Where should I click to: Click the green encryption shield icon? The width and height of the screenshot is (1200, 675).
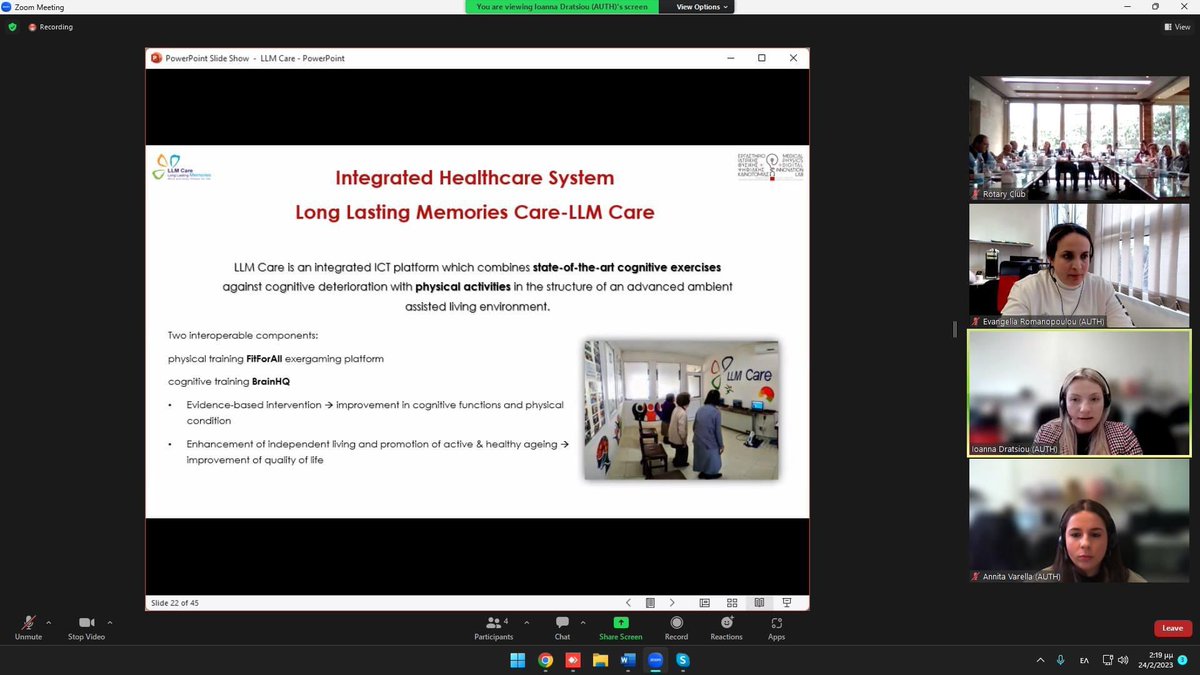point(12,27)
